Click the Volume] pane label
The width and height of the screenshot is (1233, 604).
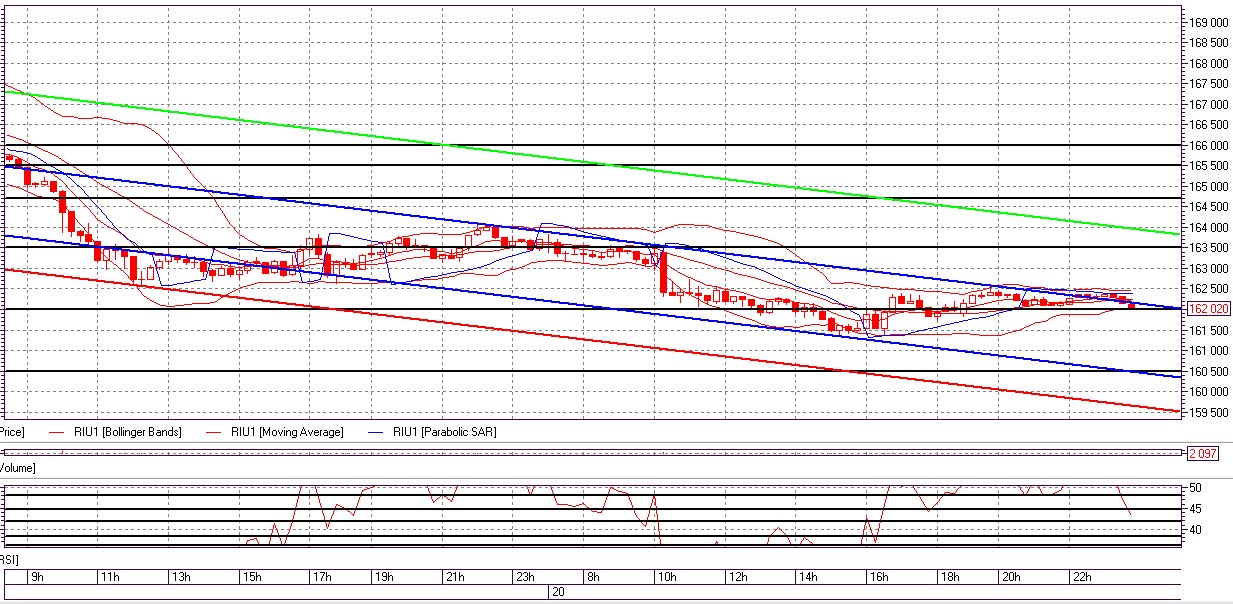tap(16, 467)
